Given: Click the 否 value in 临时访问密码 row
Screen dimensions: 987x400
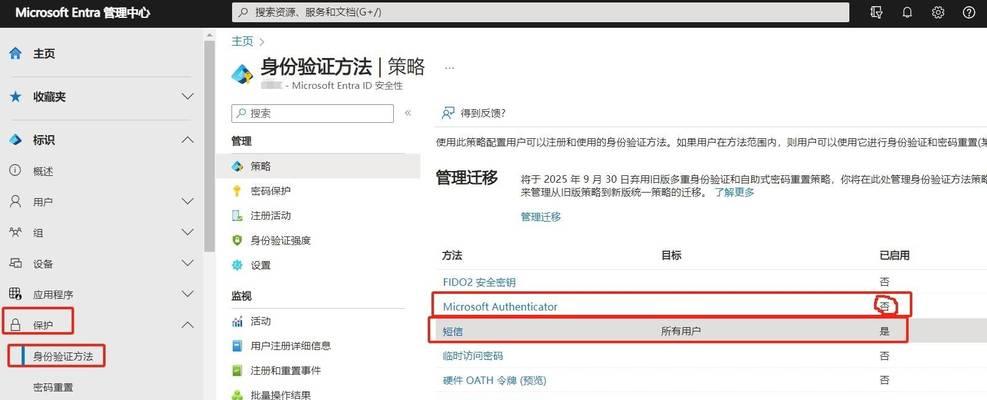Looking at the screenshot, I should pyautogui.click(x=884, y=356).
